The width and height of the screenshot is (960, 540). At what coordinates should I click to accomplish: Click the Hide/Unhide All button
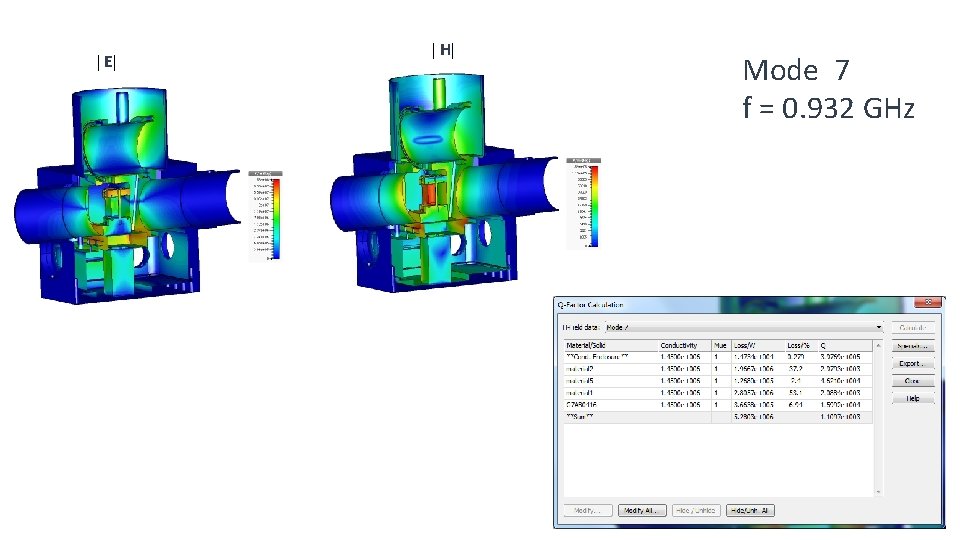coord(750,511)
